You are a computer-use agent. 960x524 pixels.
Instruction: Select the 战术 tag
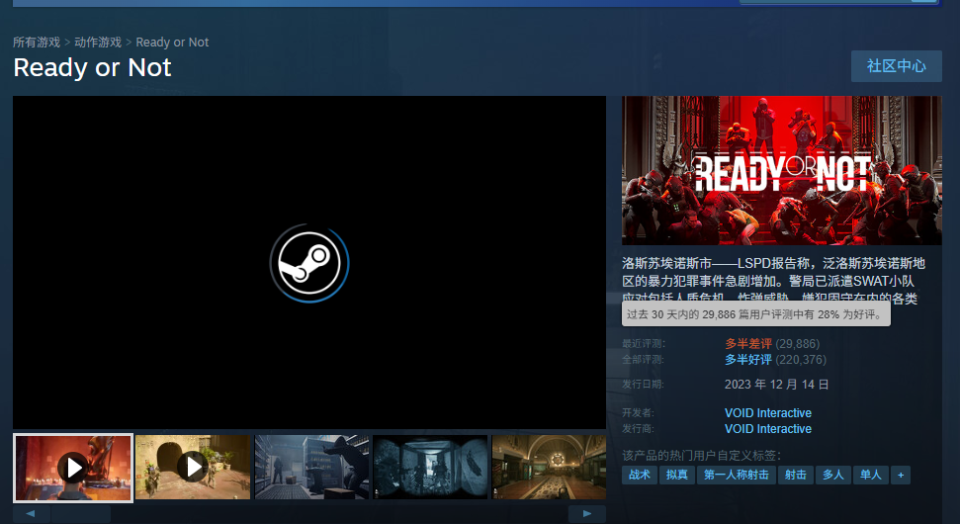tap(640, 475)
